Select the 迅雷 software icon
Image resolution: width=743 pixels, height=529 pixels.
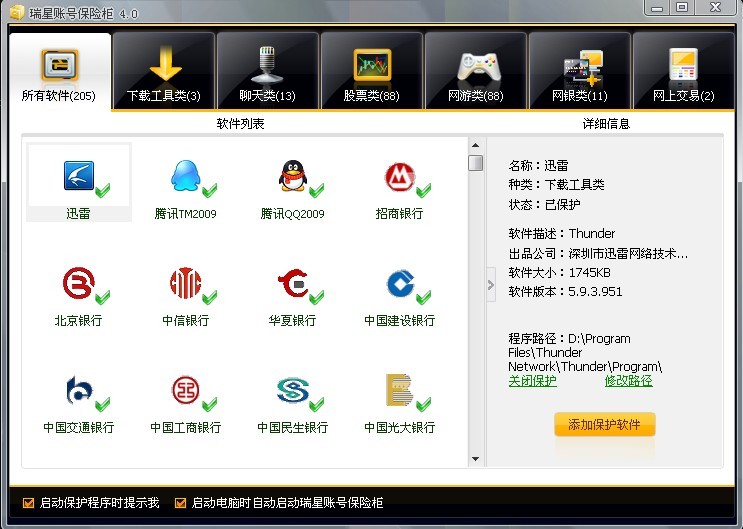[79, 175]
